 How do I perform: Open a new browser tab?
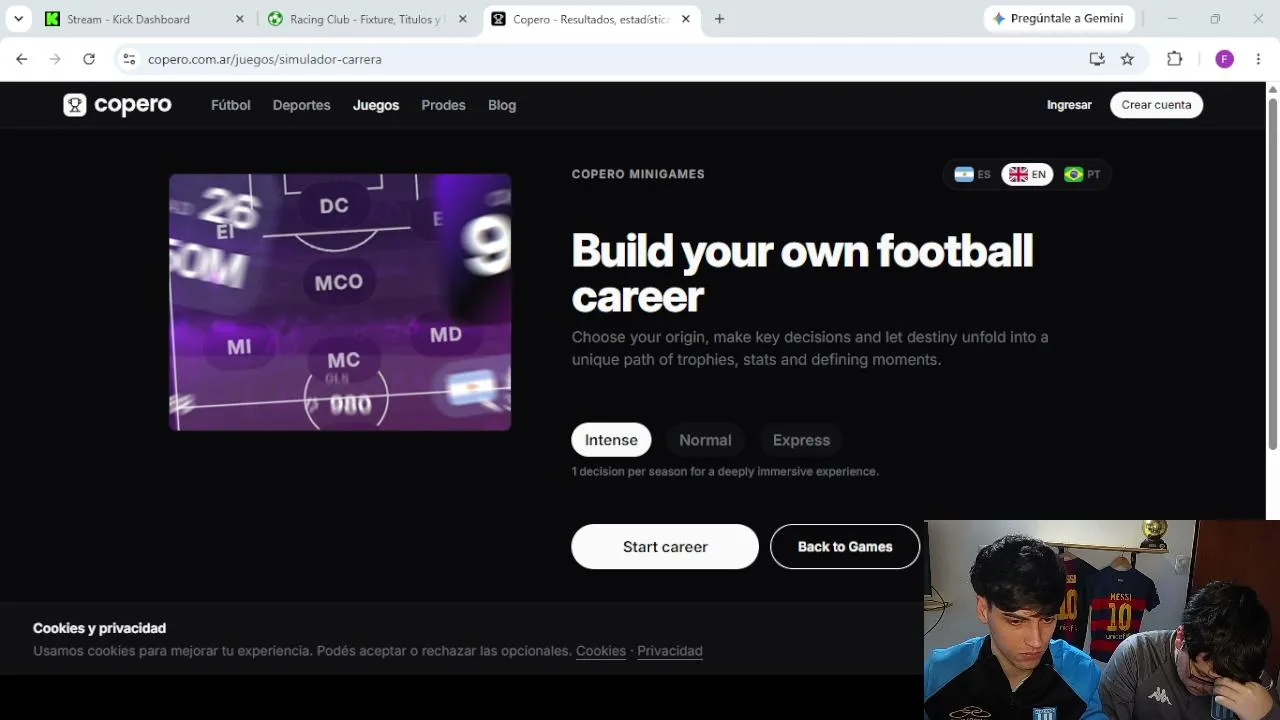(719, 19)
